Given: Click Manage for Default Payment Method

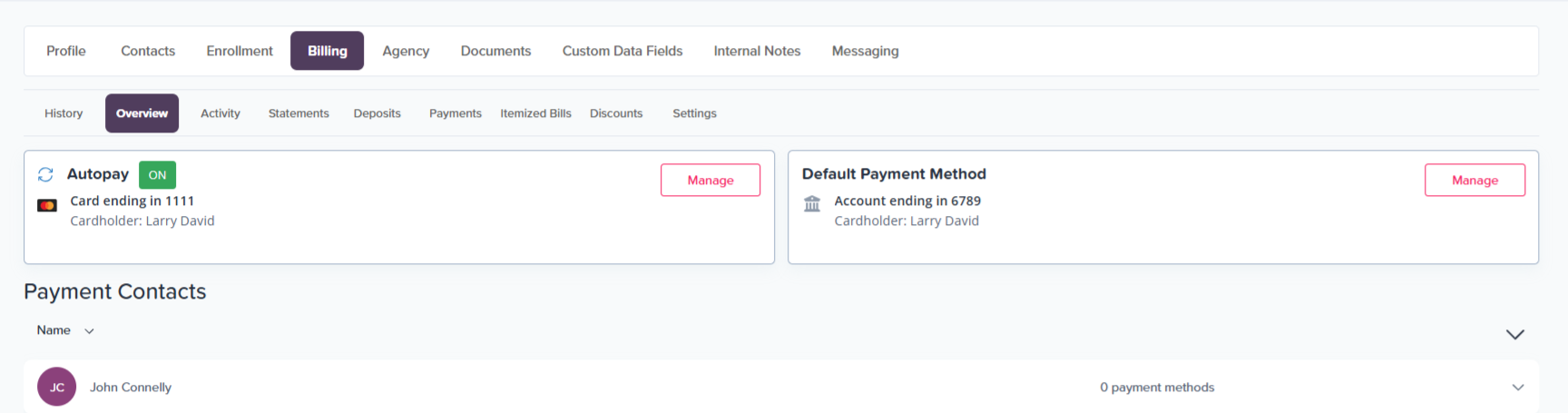Looking at the screenshot, I should pos(1475,180).
